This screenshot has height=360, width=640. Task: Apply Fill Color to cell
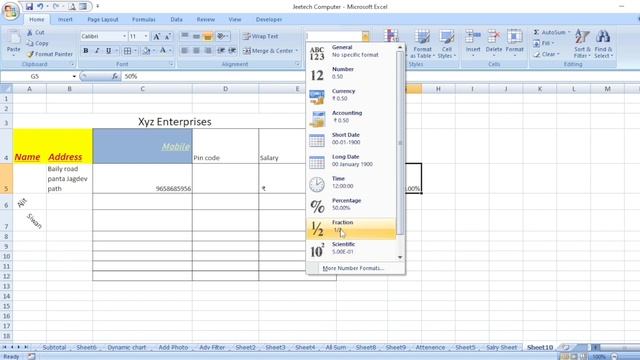146,51
